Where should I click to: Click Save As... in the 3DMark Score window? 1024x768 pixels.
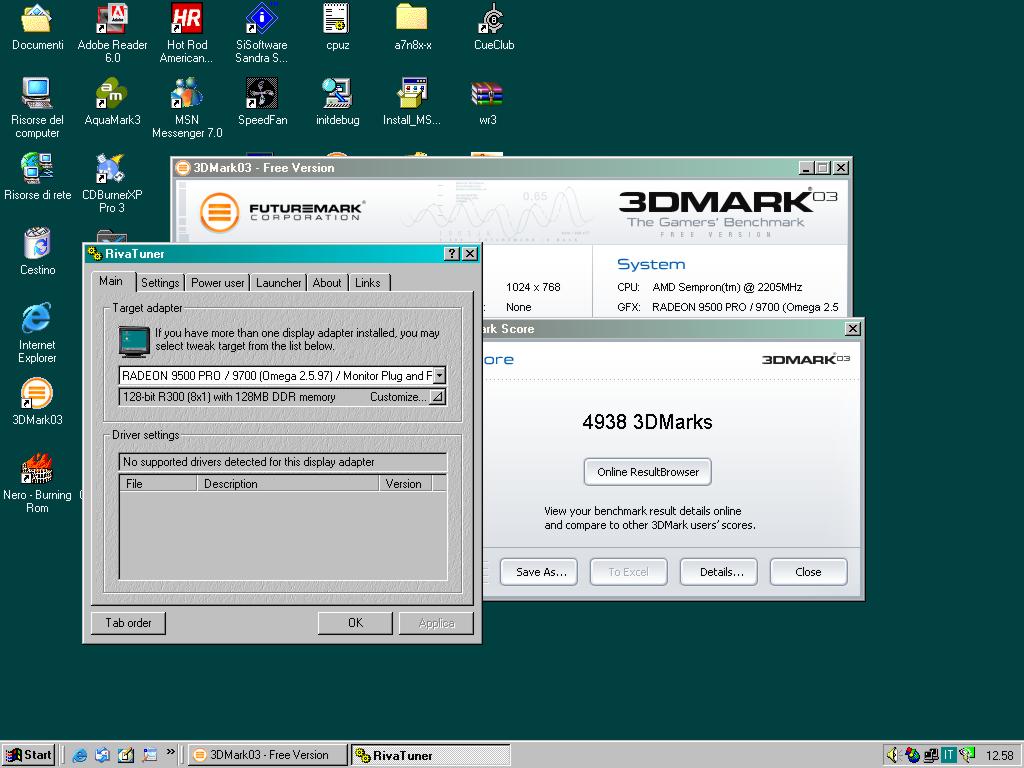(x=539, y=572)
